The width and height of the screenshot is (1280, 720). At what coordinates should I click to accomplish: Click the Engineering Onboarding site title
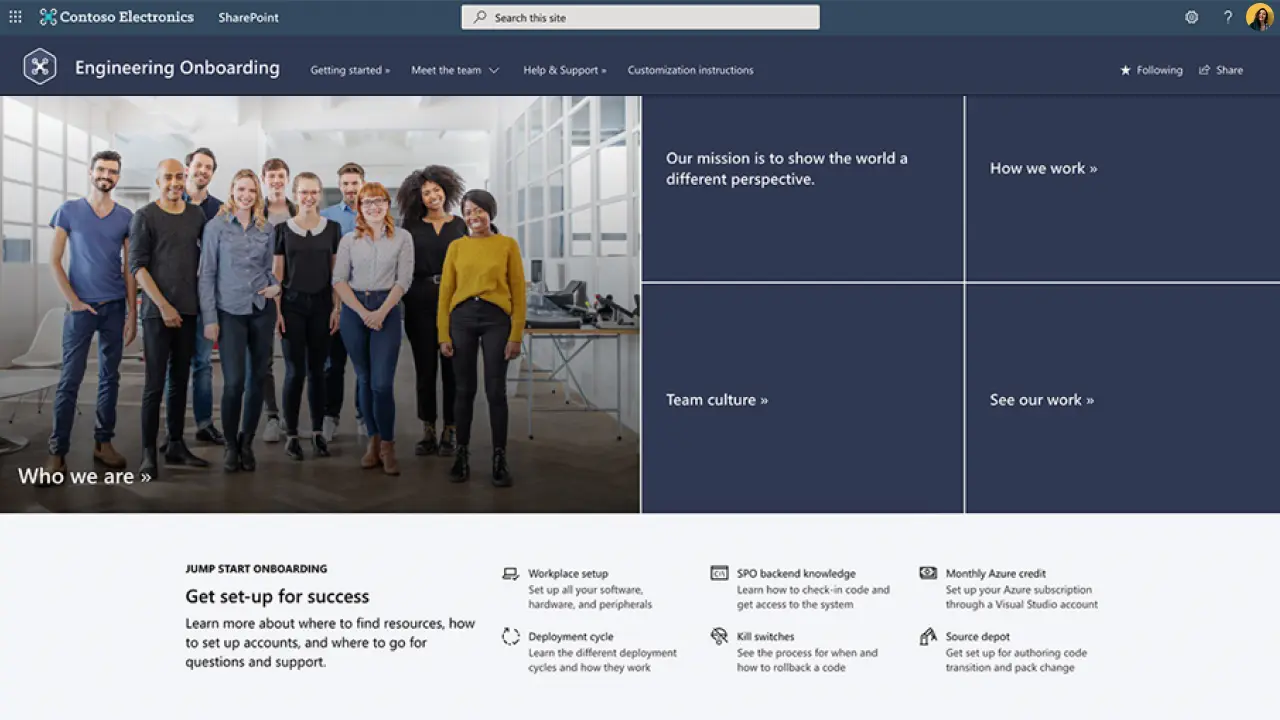click(x=177, y=68)
